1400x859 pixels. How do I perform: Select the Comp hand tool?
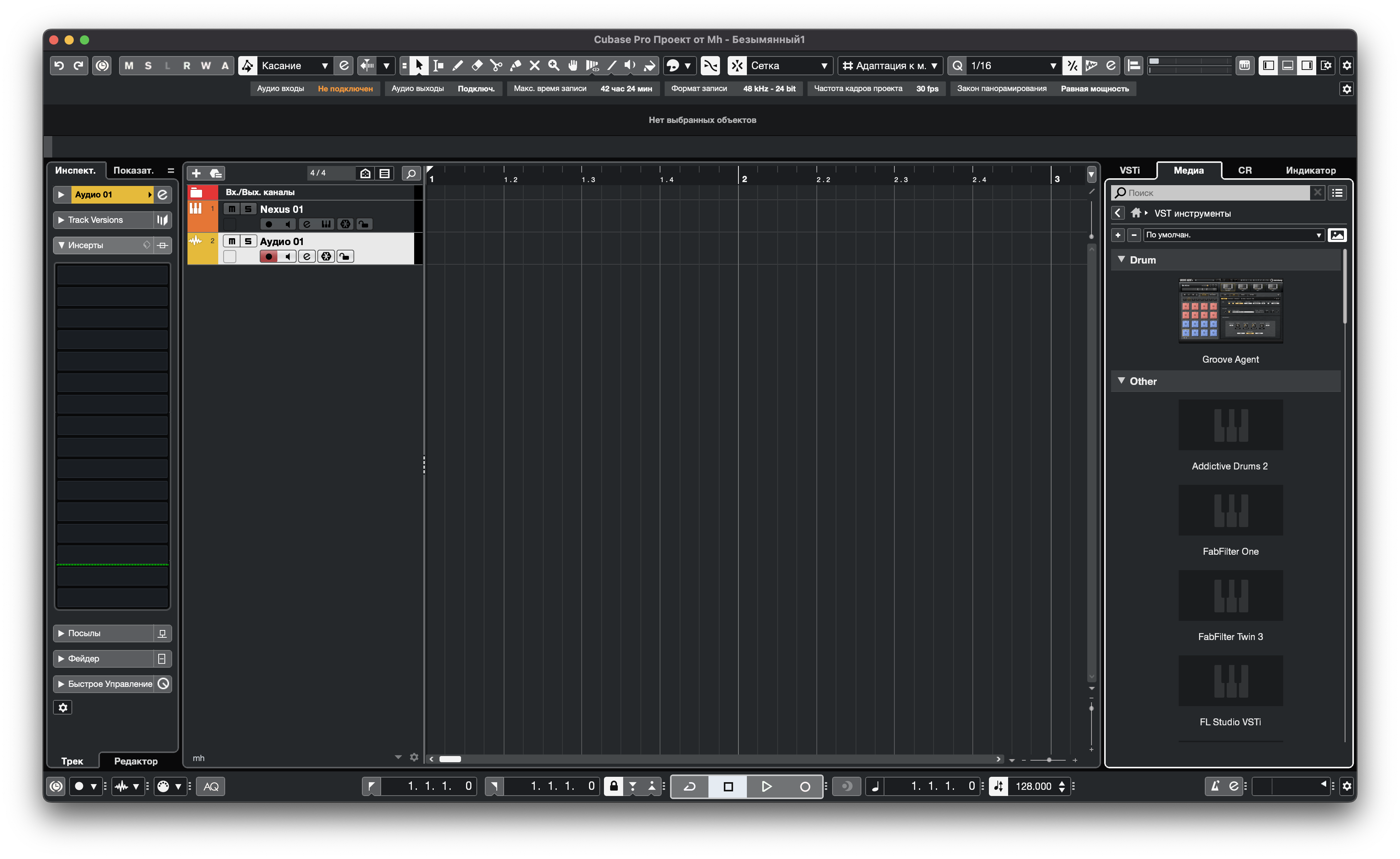[573, 65]
